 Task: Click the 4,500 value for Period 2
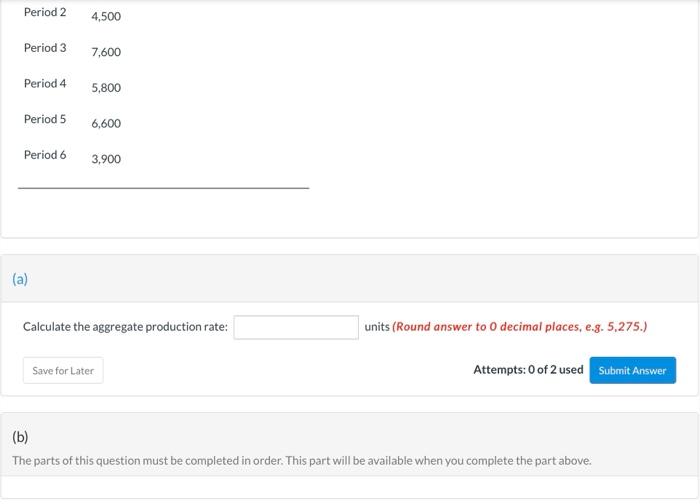pos(106,17)
